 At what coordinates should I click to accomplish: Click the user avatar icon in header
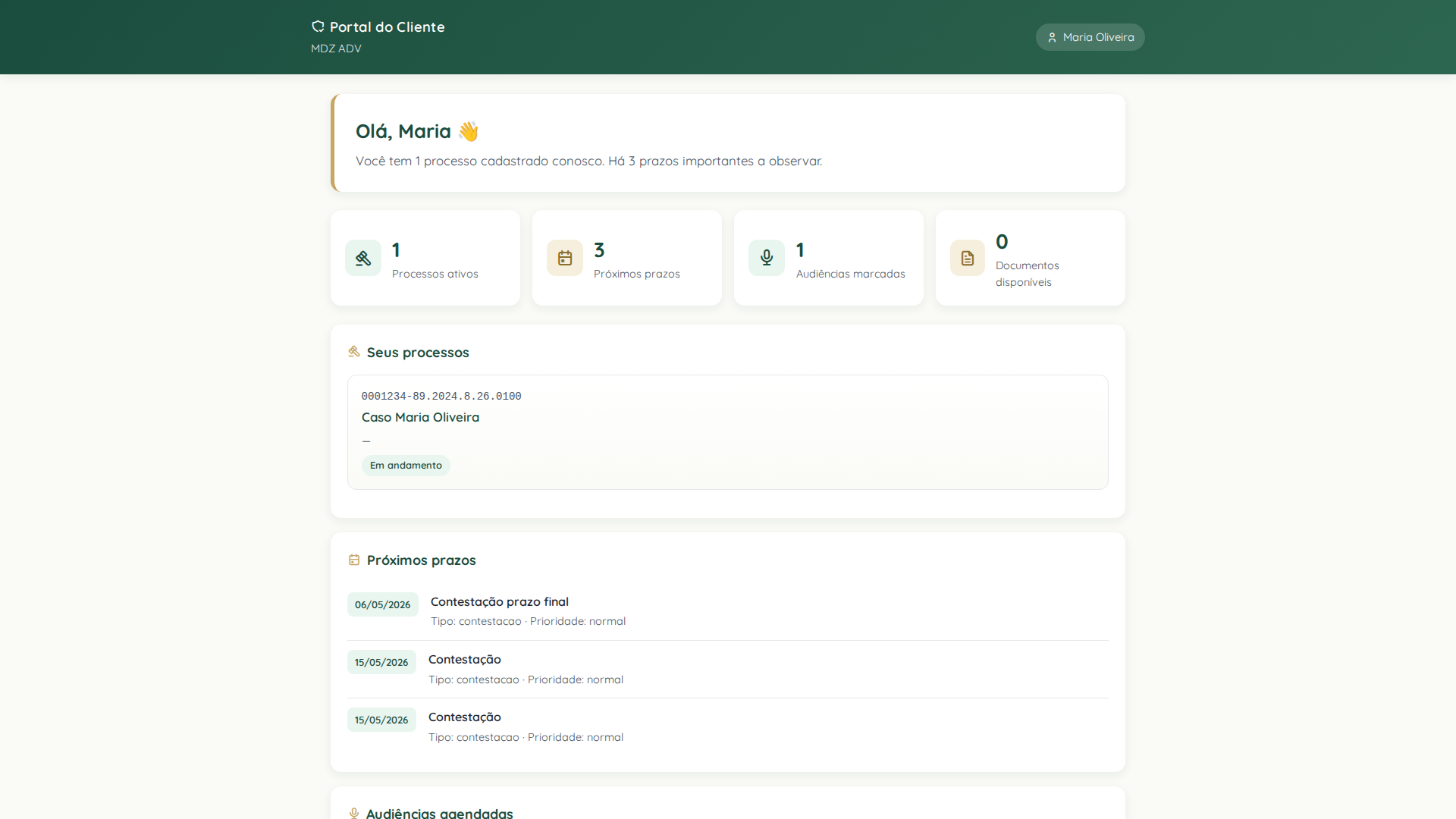(1052, 37)
